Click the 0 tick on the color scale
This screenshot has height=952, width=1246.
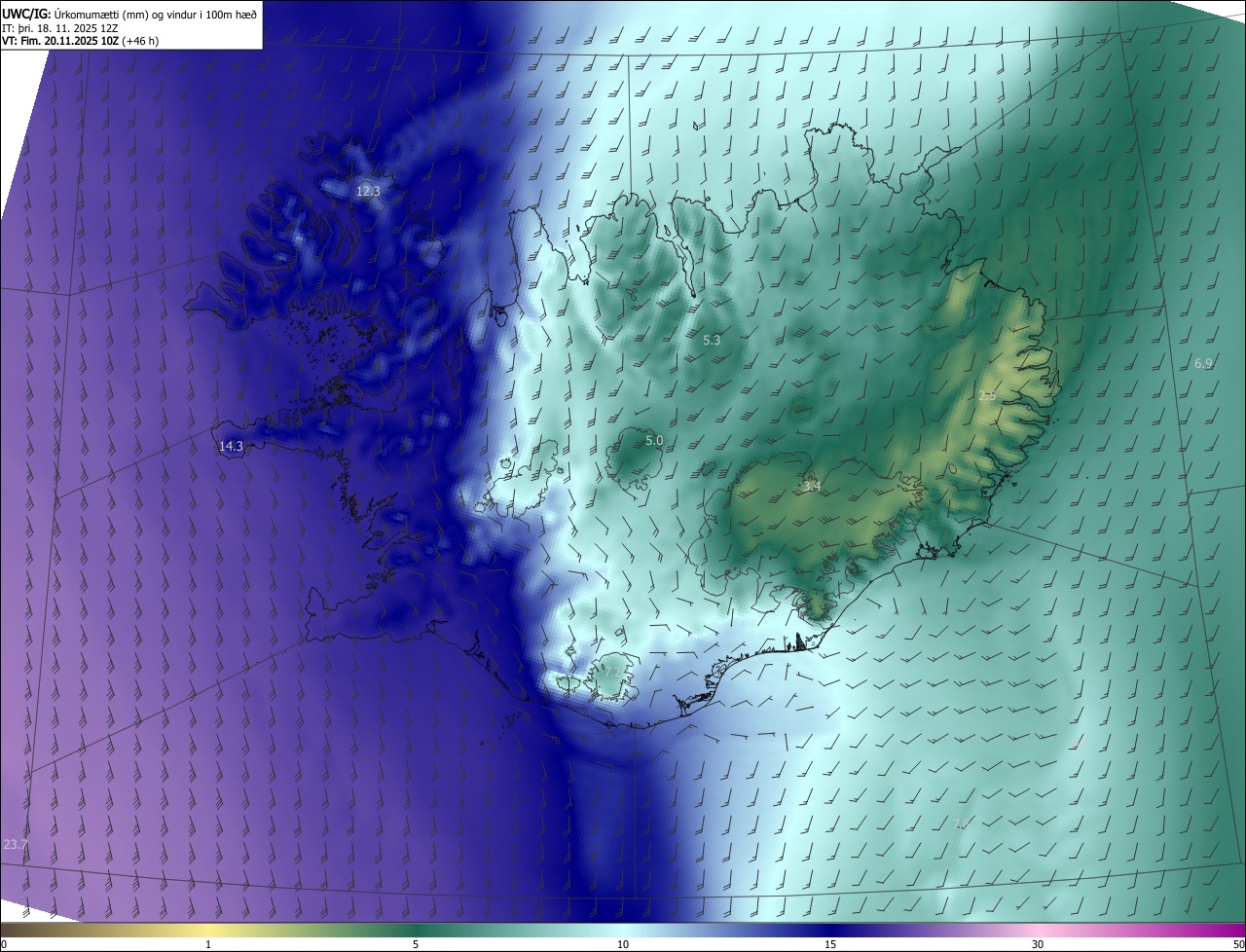4,944
